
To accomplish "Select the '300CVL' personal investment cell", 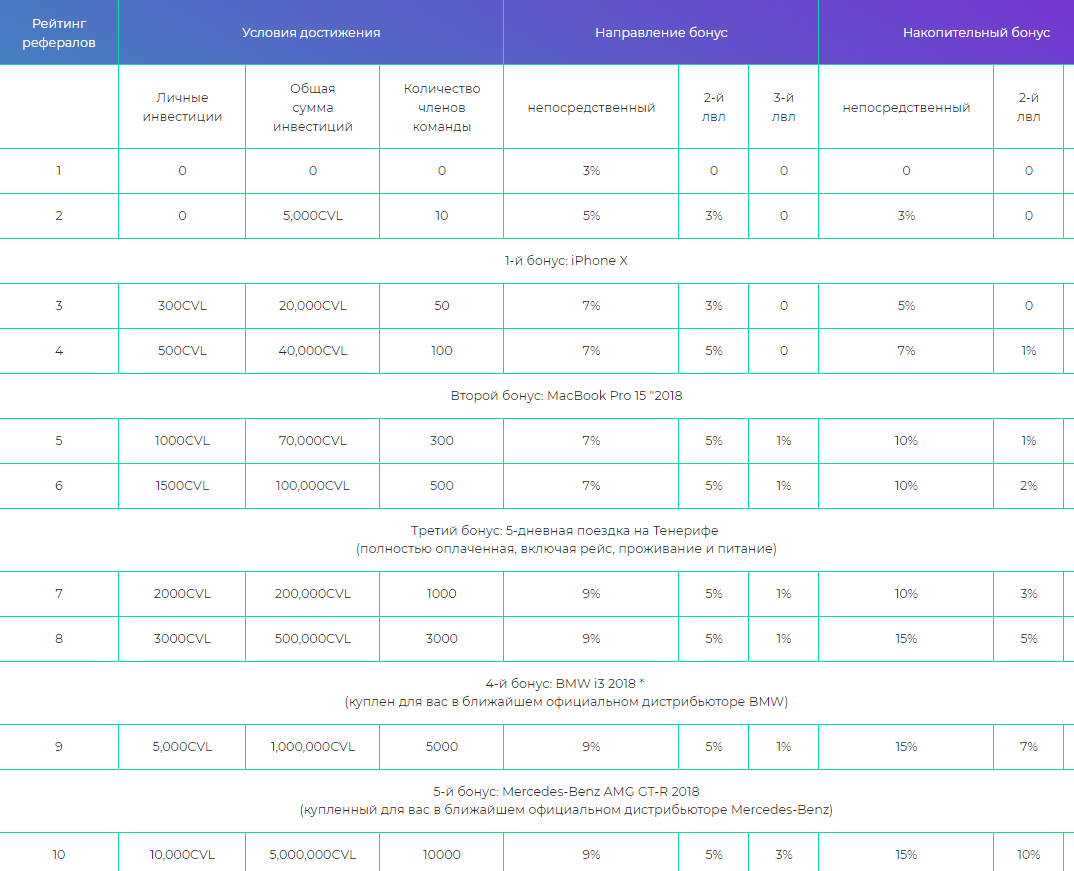I will 182,305.
